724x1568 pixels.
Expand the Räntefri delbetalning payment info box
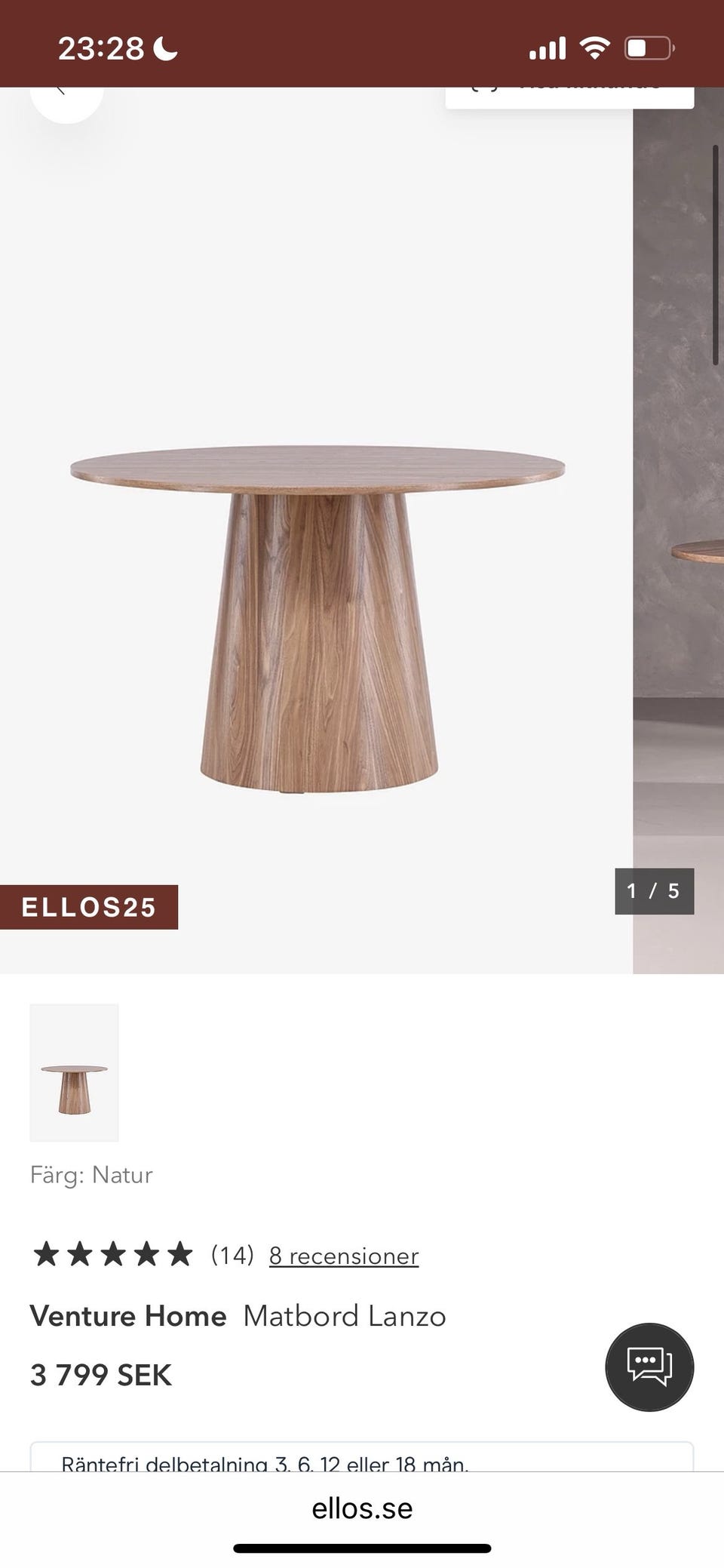point(362,1456)
